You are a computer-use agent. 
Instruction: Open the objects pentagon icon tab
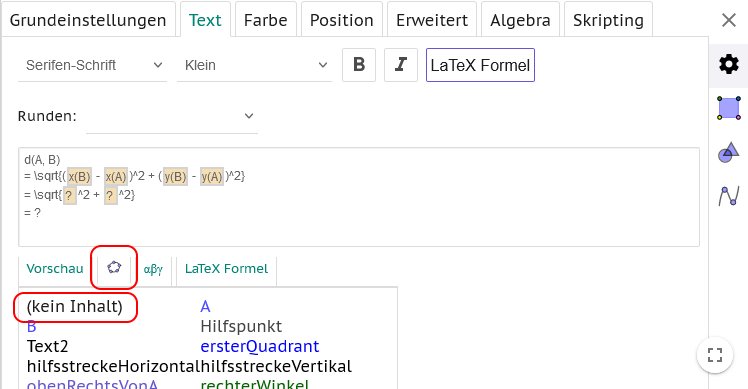[114, 267]
